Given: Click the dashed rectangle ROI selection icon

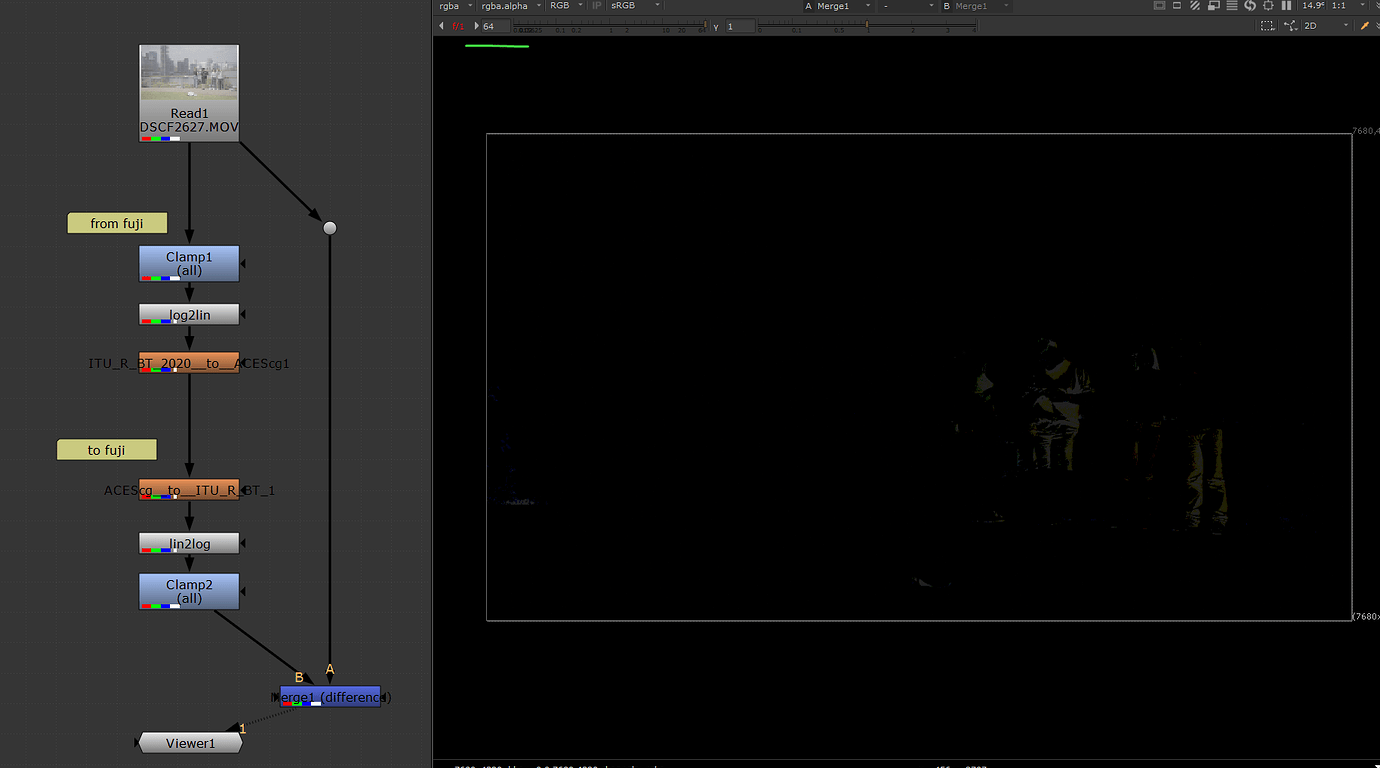Looking at the screenshot, I should click(x=1267, y=26).
